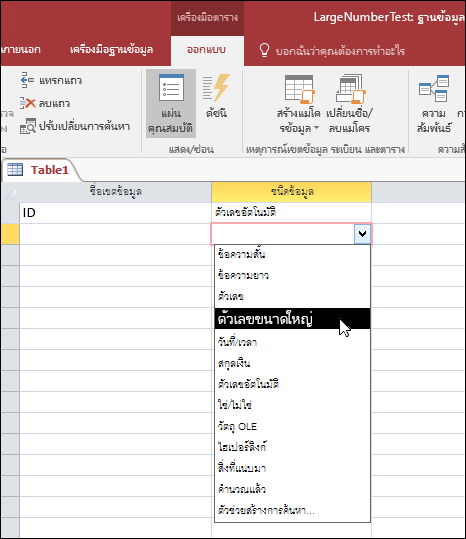Click the lightbulb Tell Me icon
Image resolution: width=466 pixels, height=539 pixels.
coord(264,50)
